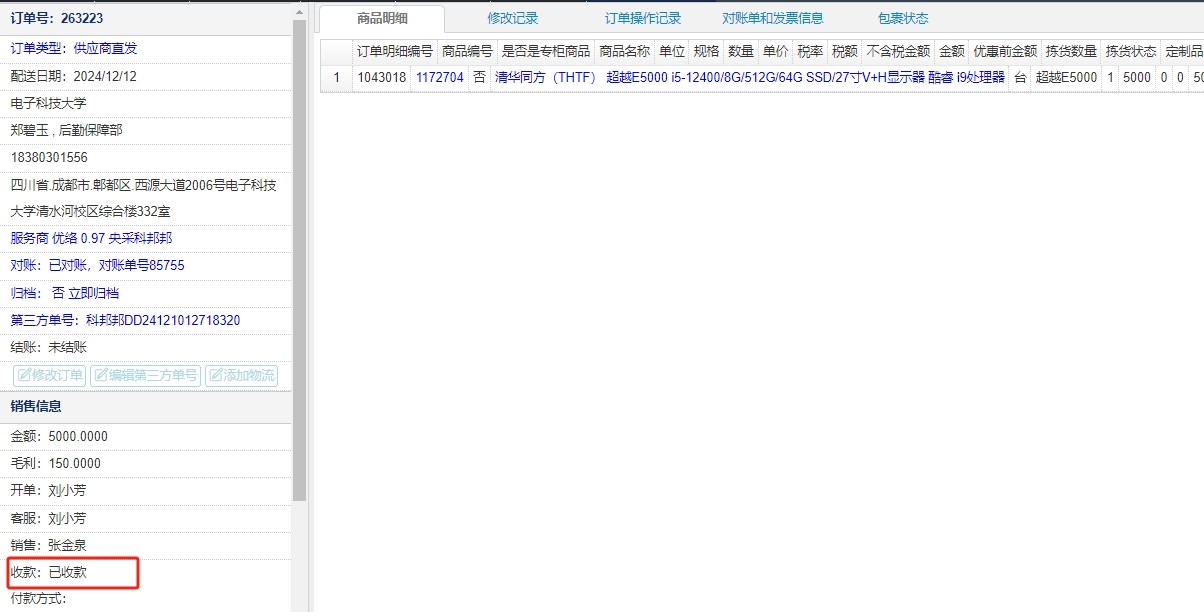1204x612 pixels.
Task: Click the 付款方式 row
Action: (146, 599)
